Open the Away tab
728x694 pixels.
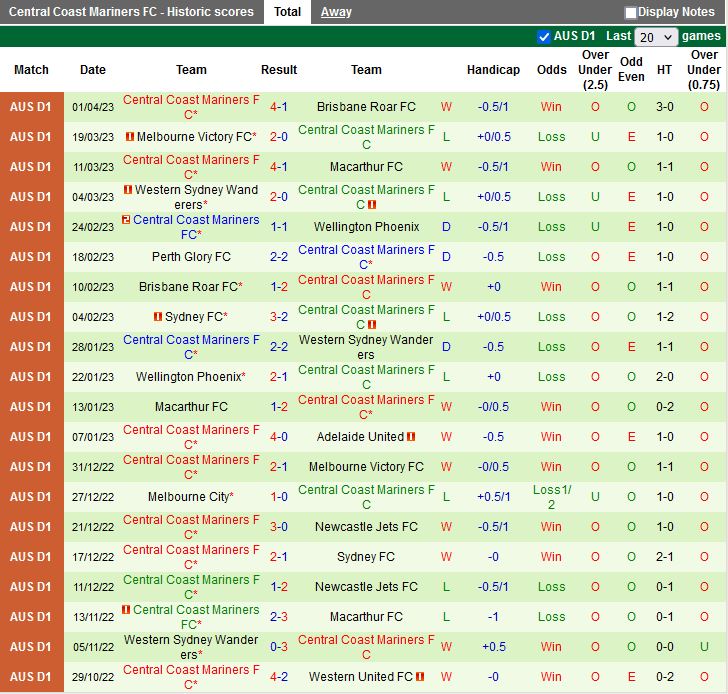[336, 12]
